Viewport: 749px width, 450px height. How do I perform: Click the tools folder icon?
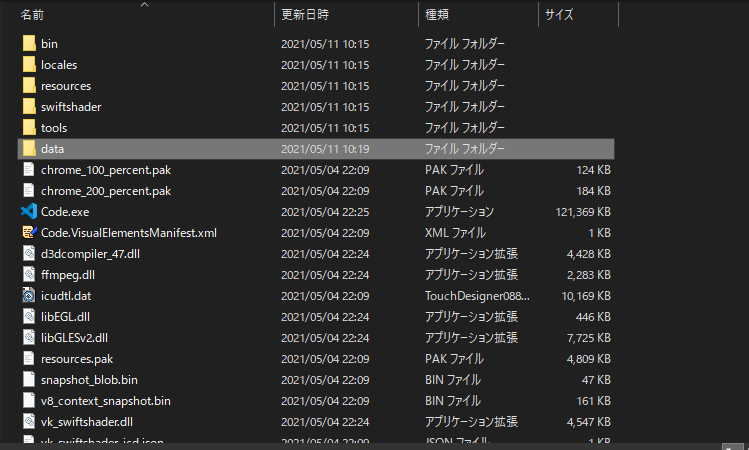point(29,128)
